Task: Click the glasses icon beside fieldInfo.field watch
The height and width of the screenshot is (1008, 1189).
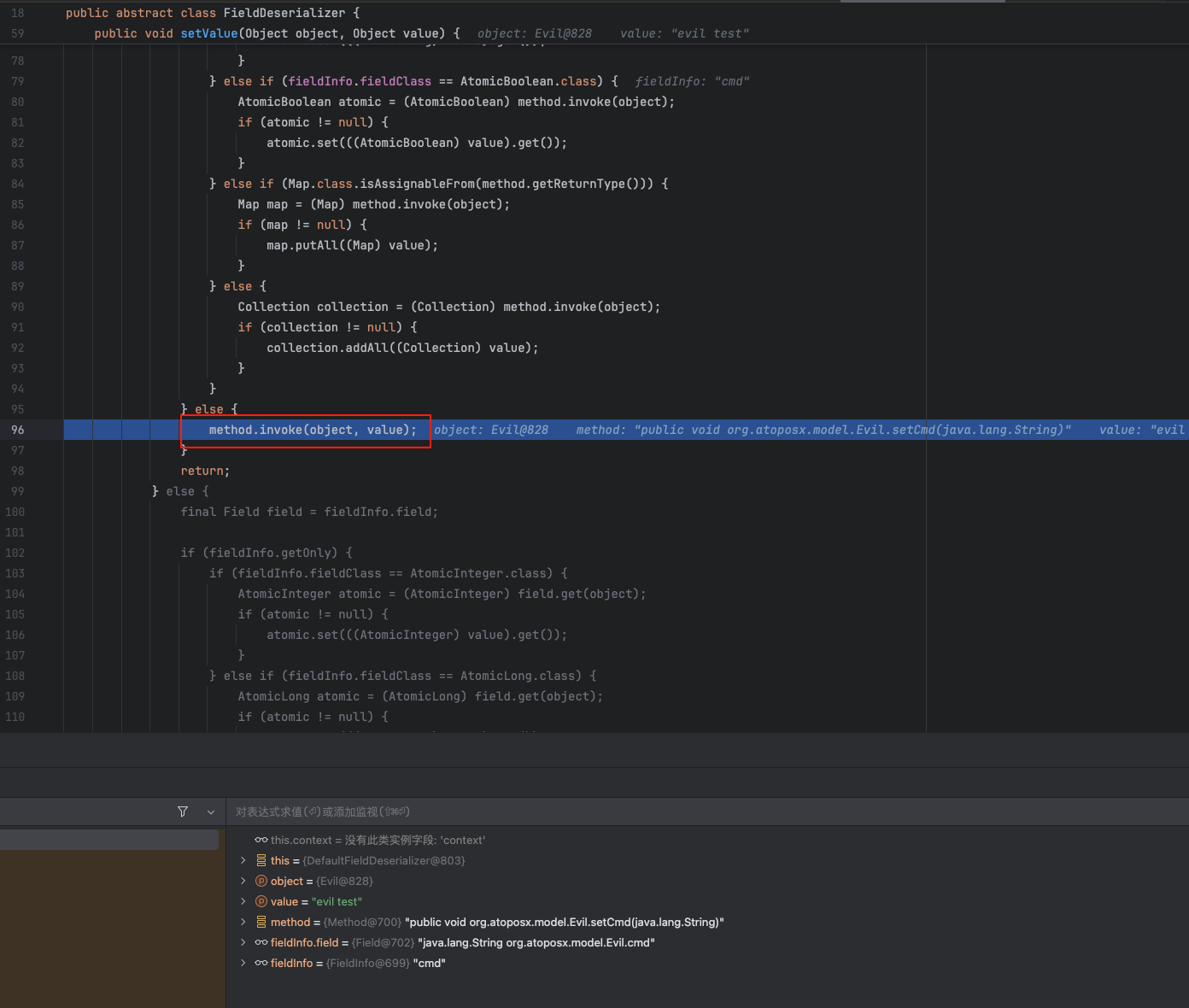Action: pyautogui.click(x=261, y=942)
